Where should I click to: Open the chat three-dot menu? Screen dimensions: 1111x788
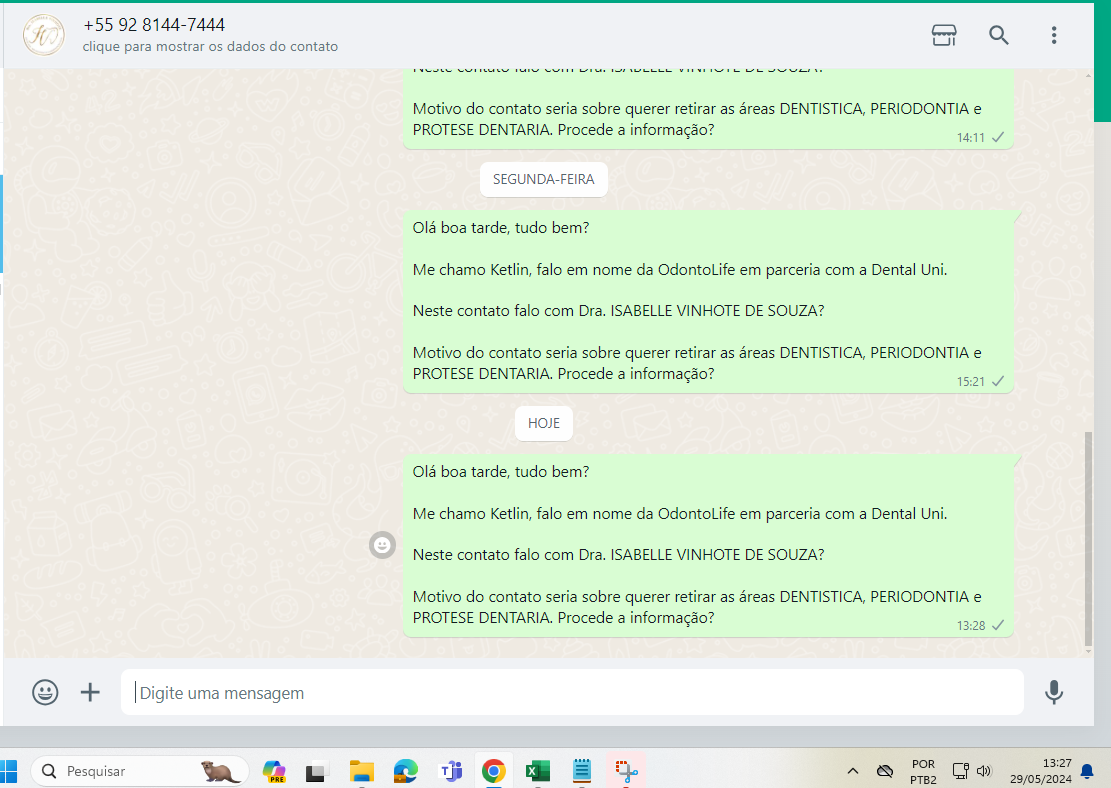[x=1054, y=35]
